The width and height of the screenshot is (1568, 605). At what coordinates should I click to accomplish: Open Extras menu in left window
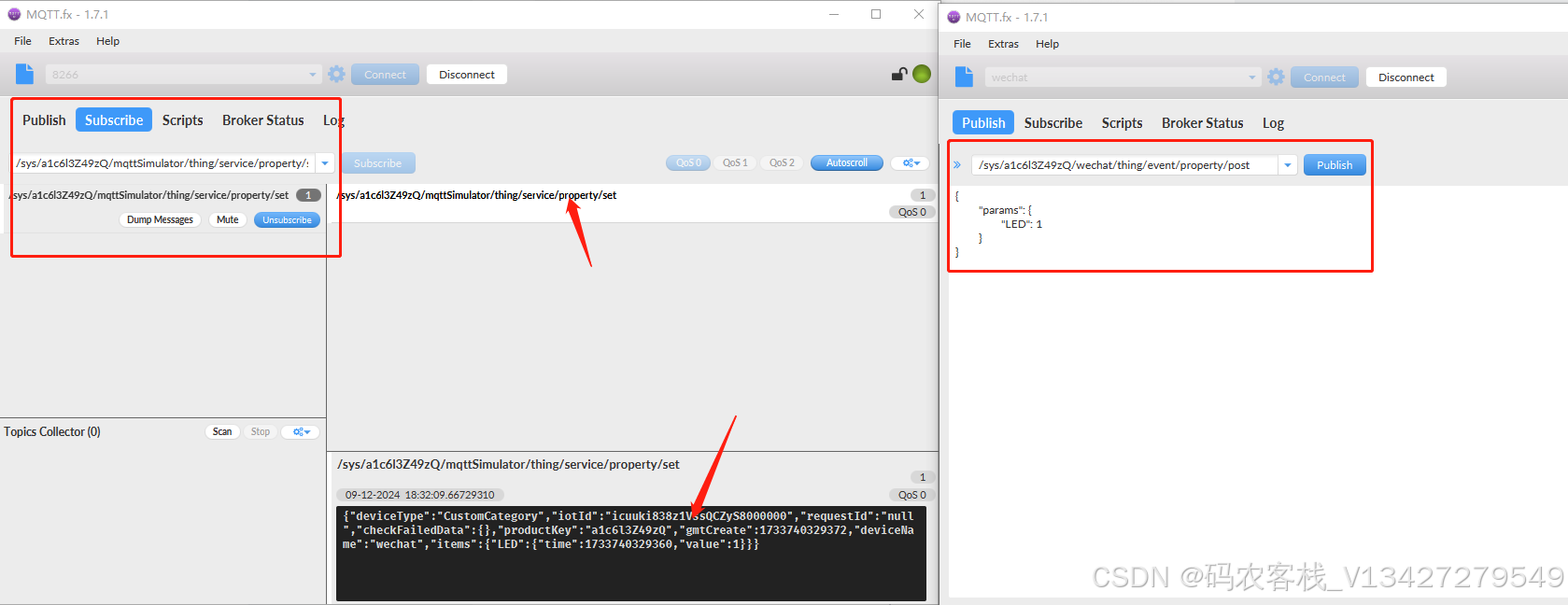pos(64,41)
